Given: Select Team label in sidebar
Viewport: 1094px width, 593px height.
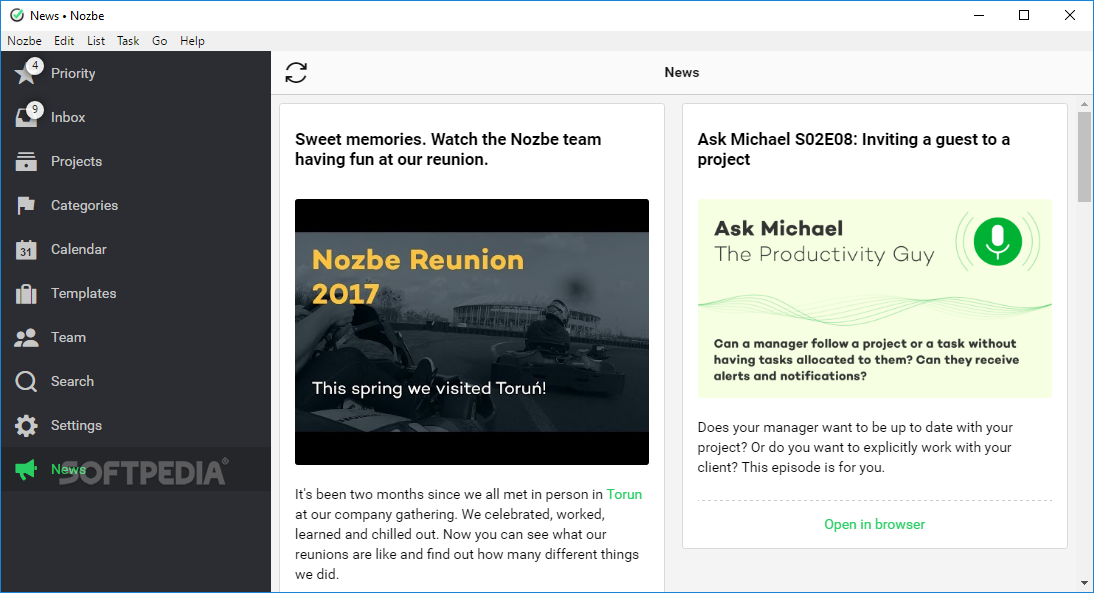Looking at the screenshot, I should [x=68, y=338].
